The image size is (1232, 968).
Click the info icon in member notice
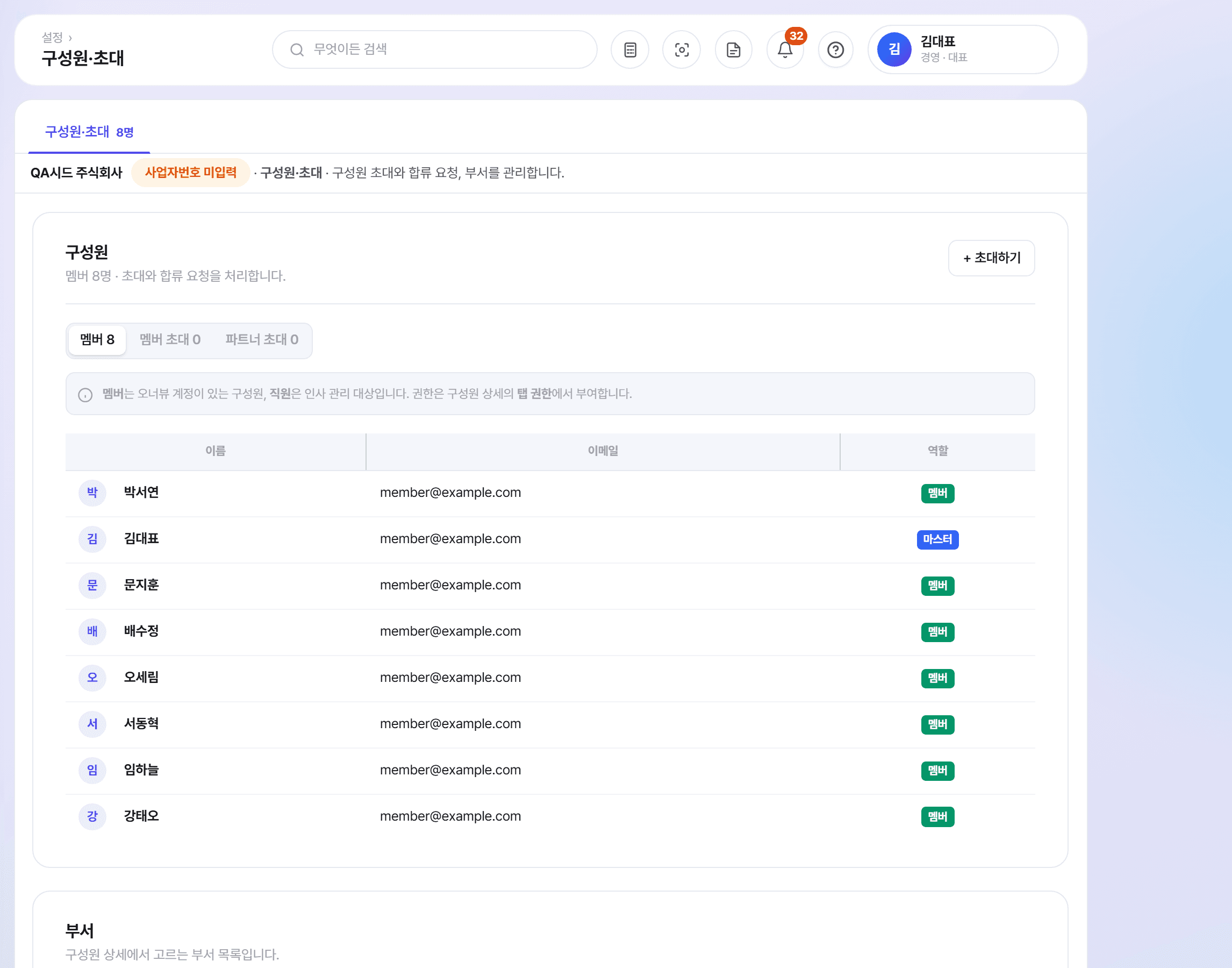(x=85, y=394)
